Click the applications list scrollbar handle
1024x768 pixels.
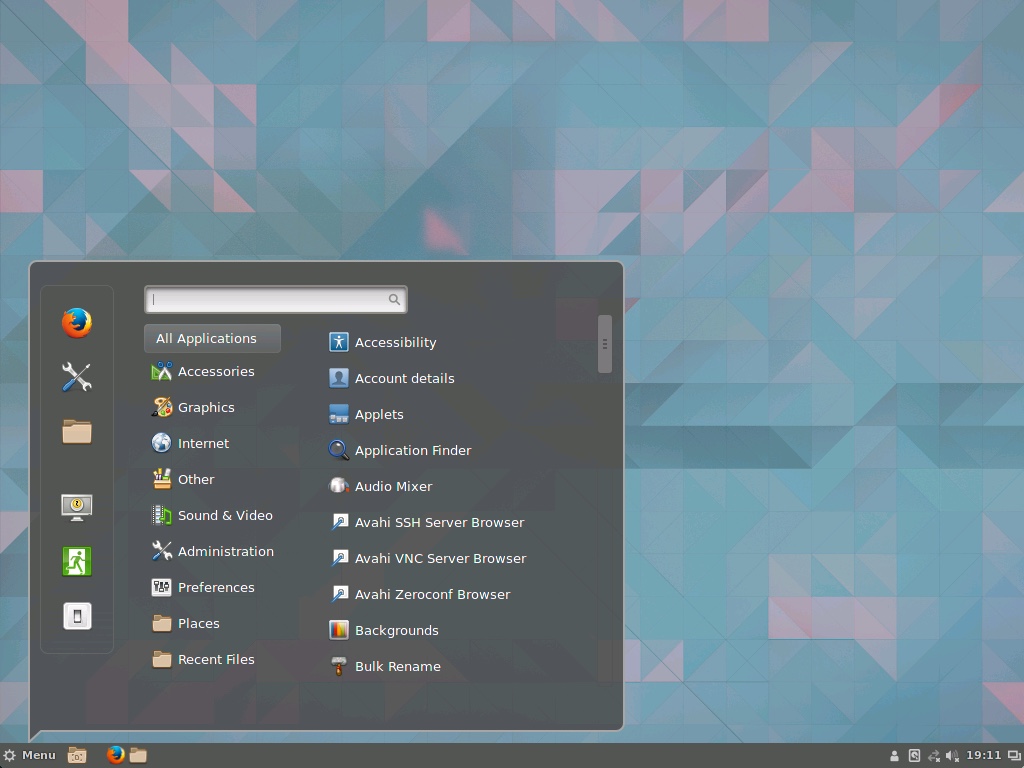604,344
